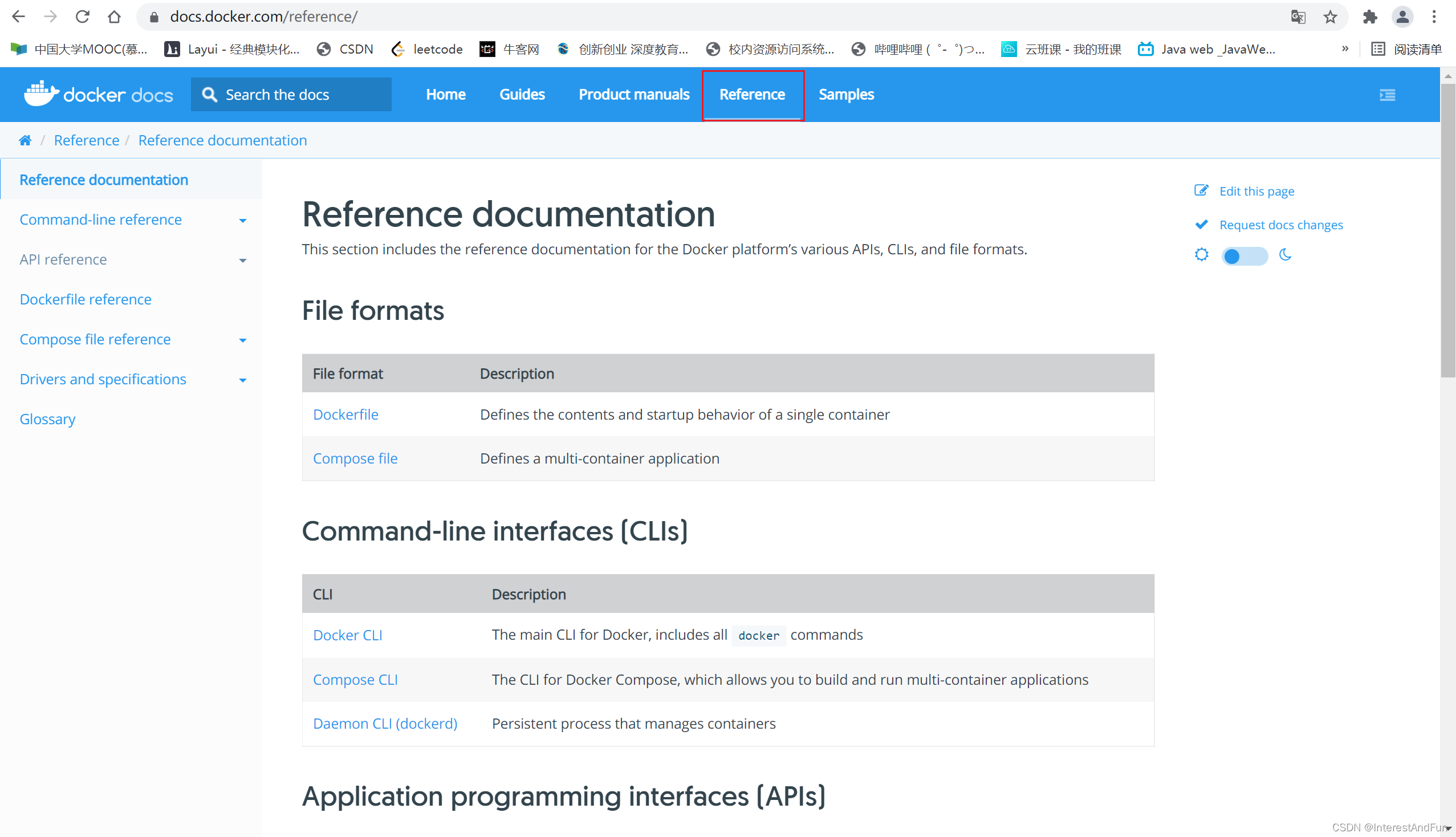Click the Request docs changes link text
Viewport: 1456px width, 837px height.
[1280, 225]
